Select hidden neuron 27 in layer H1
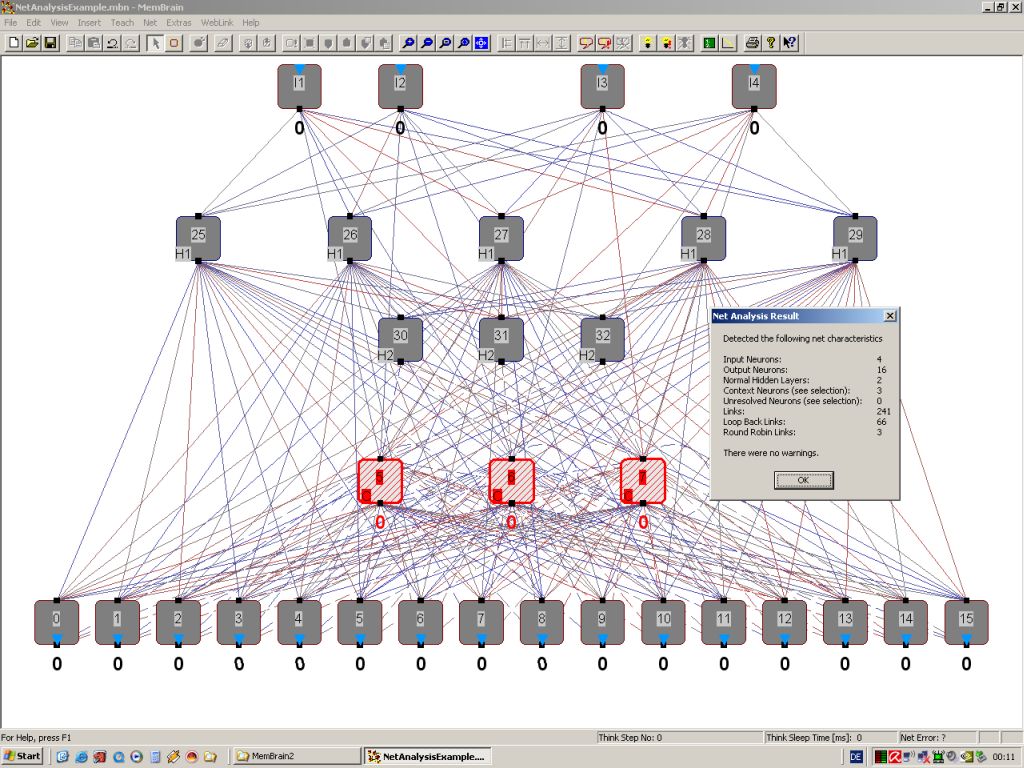Image resolution: width=1024 pixels, height=768 pixels. 501,238
